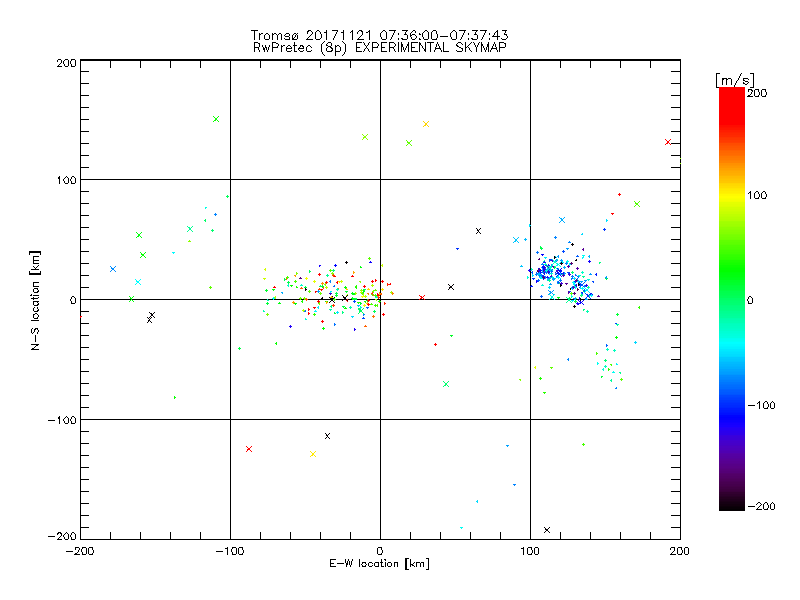Image resolution: width=800 pixels, height=600 pixels.
Task: Click the "N-S location [km]" axis label
Action: click(35, 301)
